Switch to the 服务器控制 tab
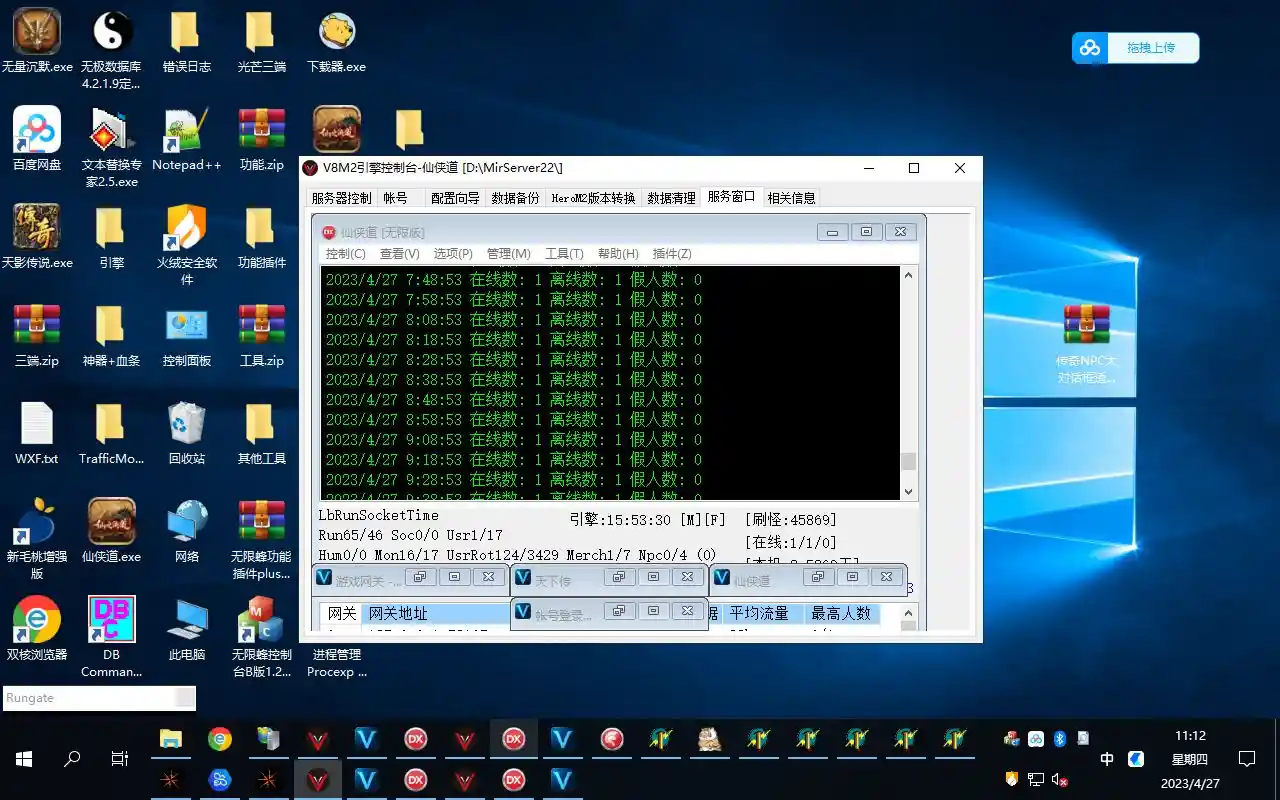Image resolution: width=1280 pixels, height=800 pixels. pos(341,198)
